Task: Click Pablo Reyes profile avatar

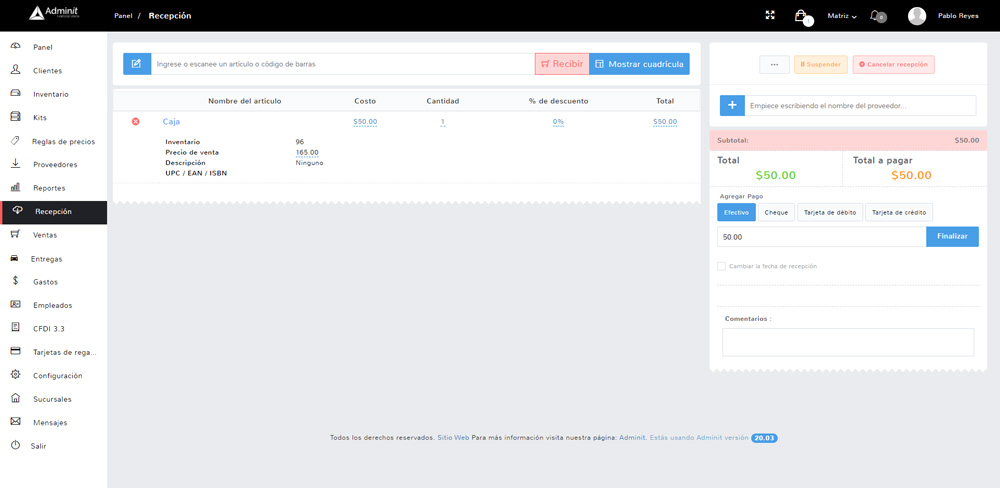Action: click(x=917, y=15)
